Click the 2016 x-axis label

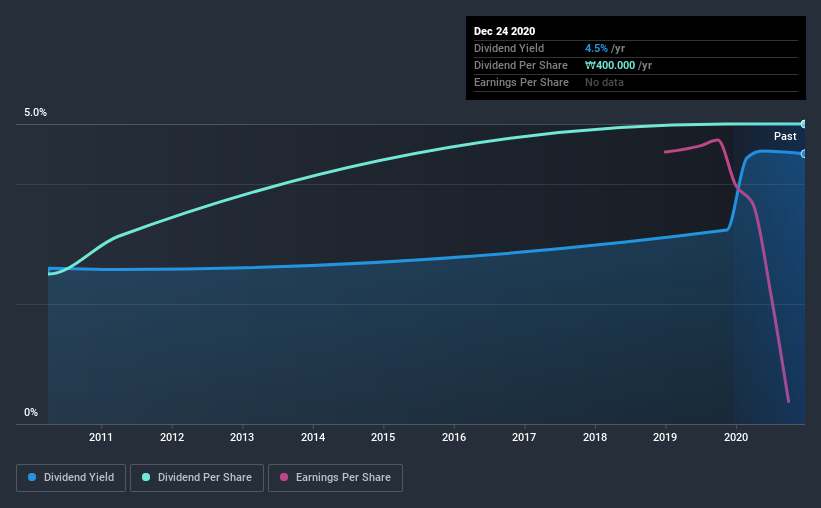pos(453,437)
